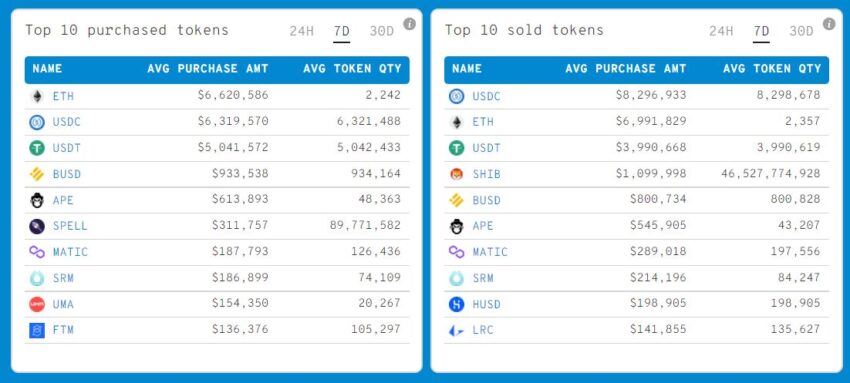Viewport: 850px width, 383px height.
Task: Click APE icon in sold tokens list
Action: [456, 226]
